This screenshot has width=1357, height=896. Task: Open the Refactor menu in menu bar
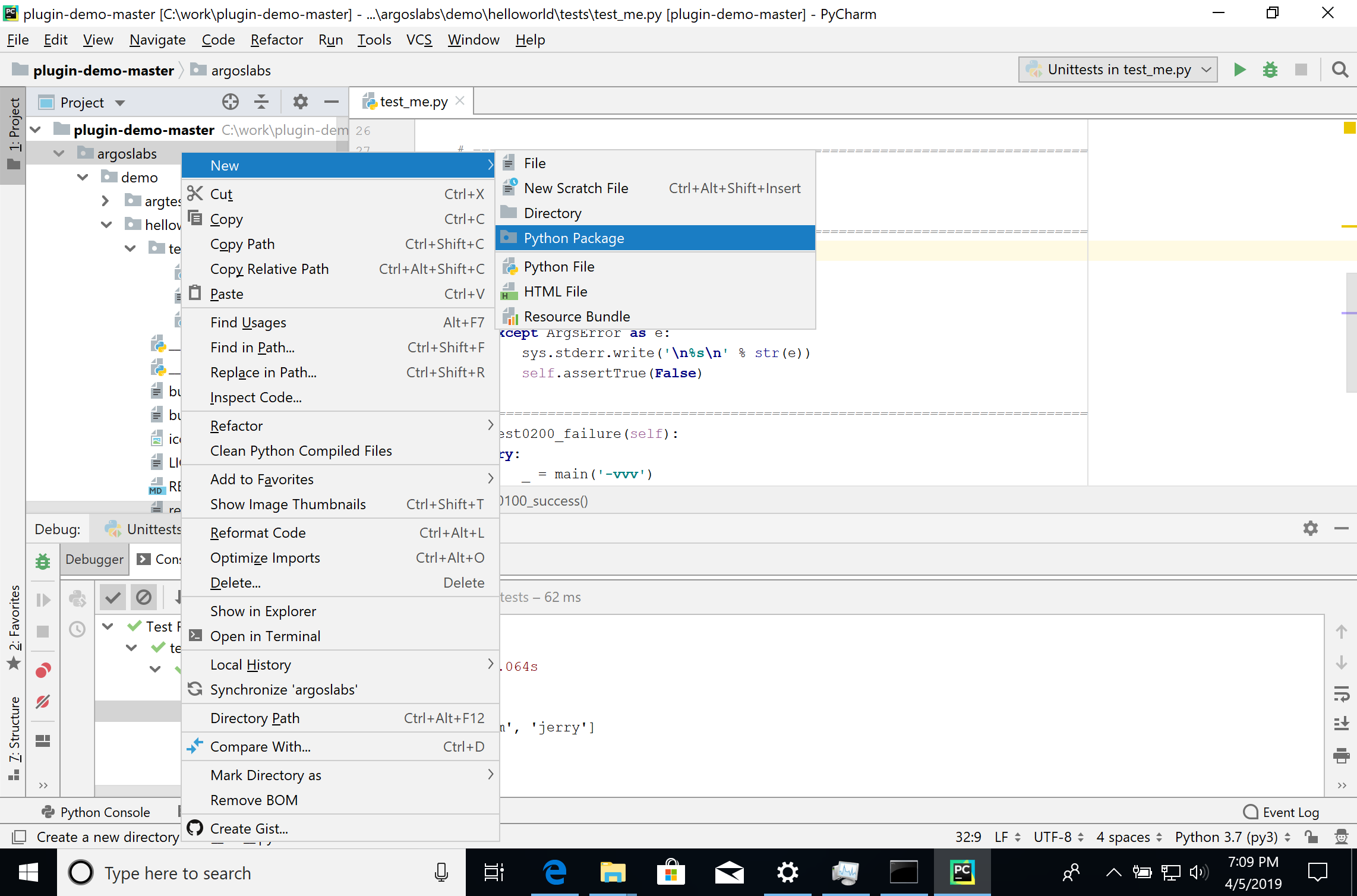(276, 39)
